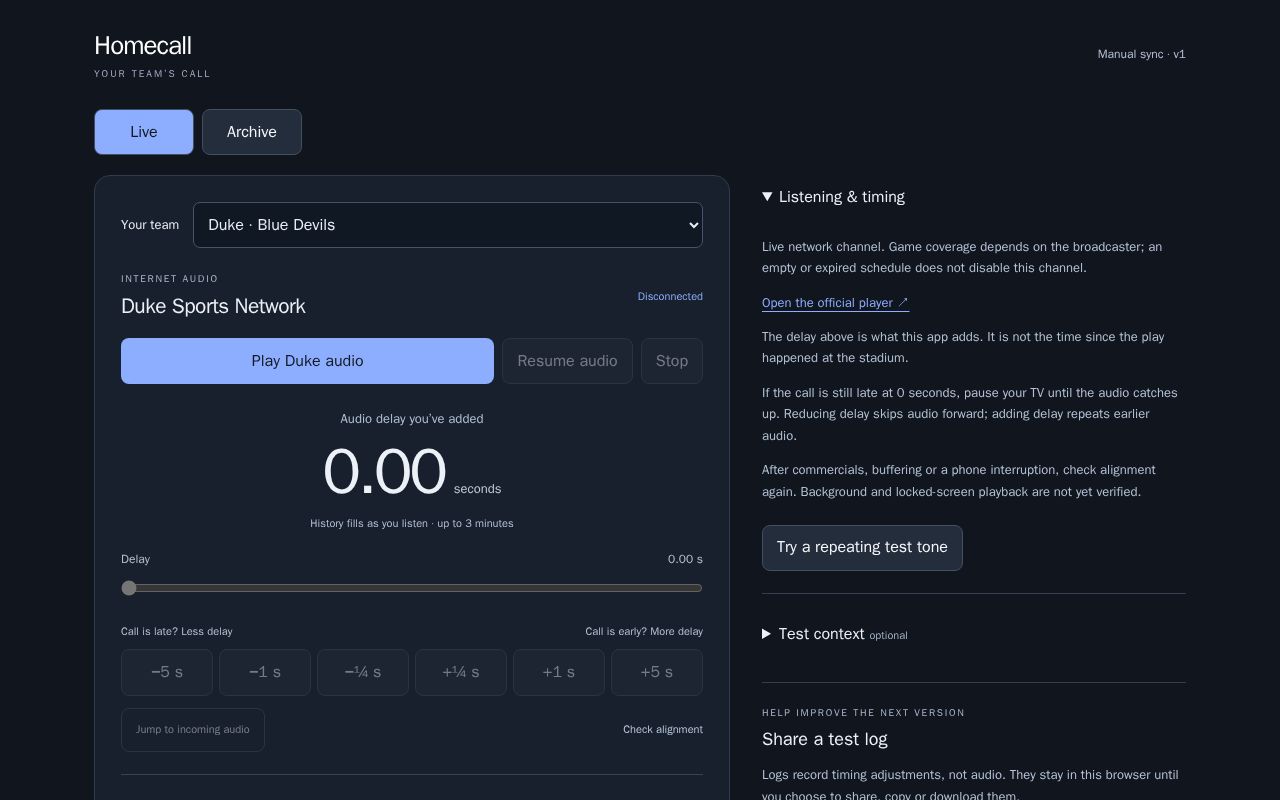The image size is (1280, 800).
Task: Click History fills as you listen text
Action: click(x=412, y=524)
